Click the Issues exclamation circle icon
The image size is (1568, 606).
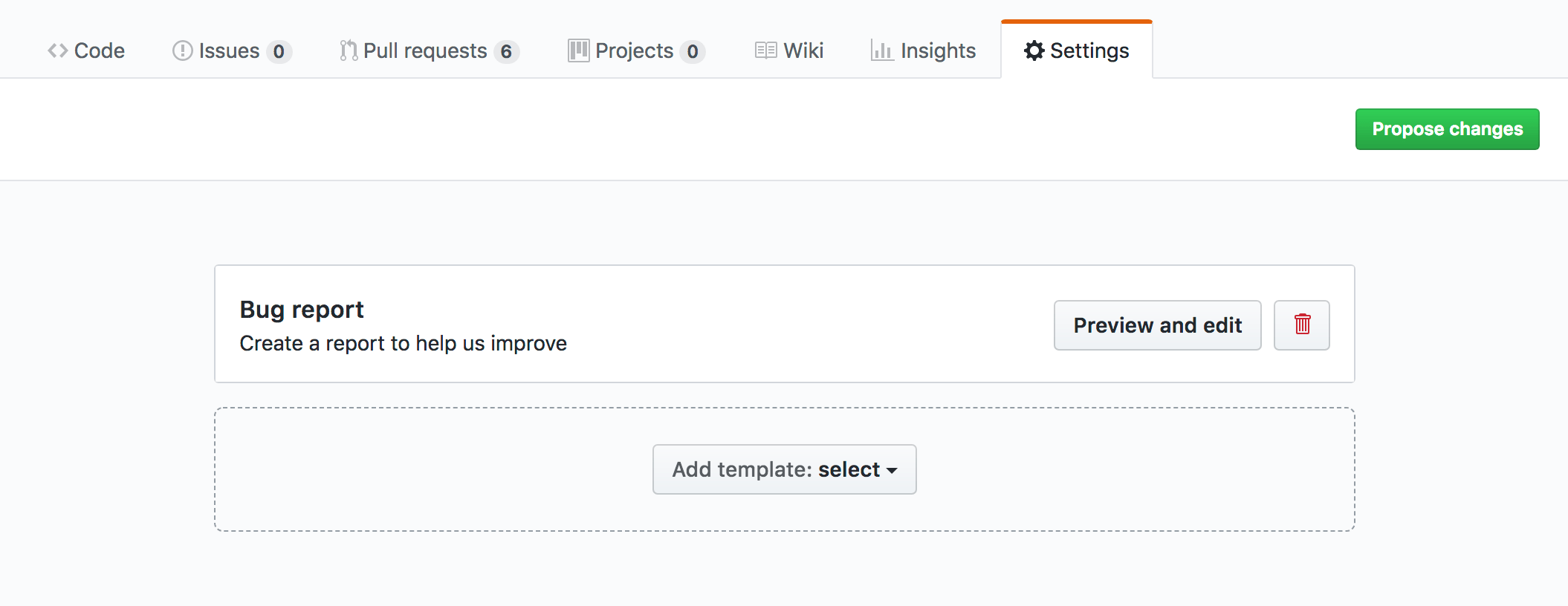coord(182,50)
